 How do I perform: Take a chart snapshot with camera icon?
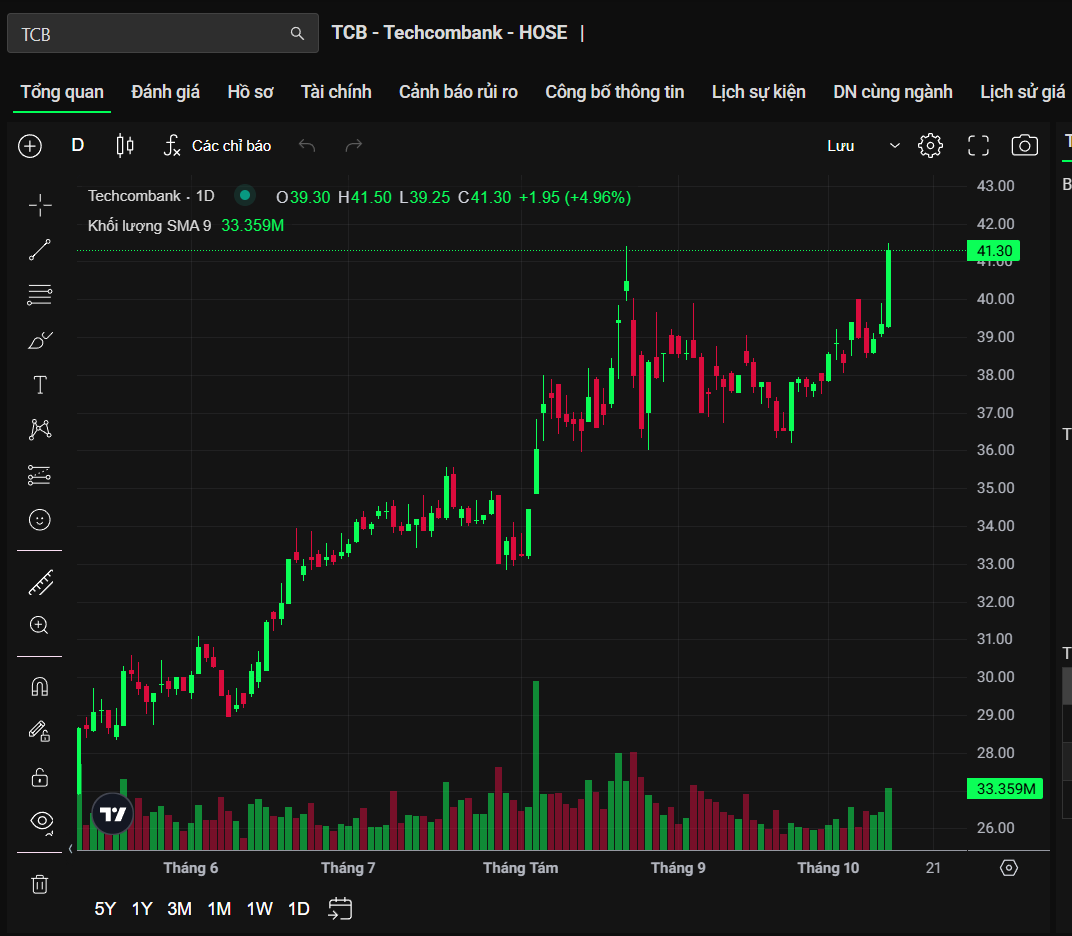click(x=1024, y=146)
